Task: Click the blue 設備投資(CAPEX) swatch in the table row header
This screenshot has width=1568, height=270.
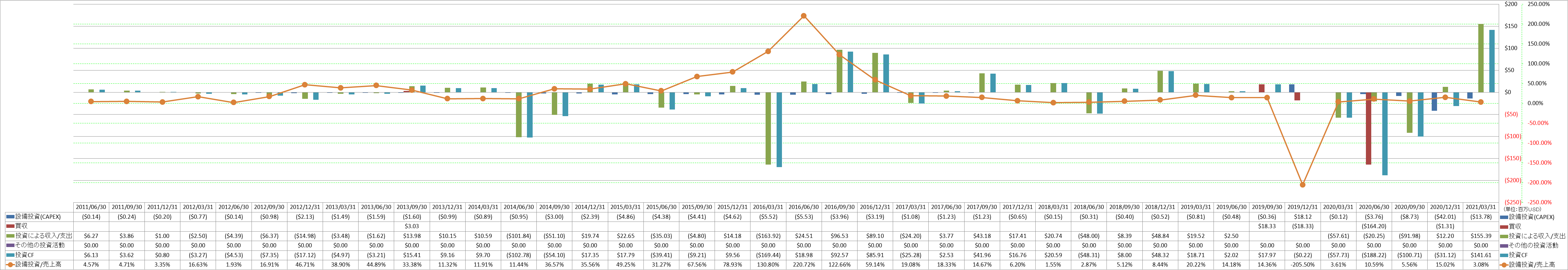Action: 10,217
